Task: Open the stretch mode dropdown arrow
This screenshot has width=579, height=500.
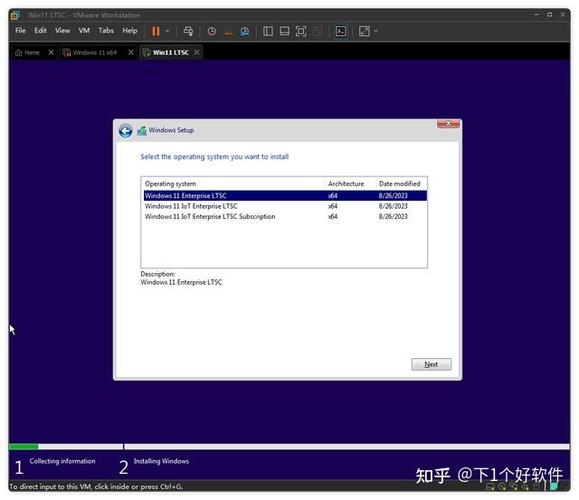Action: 376,31
